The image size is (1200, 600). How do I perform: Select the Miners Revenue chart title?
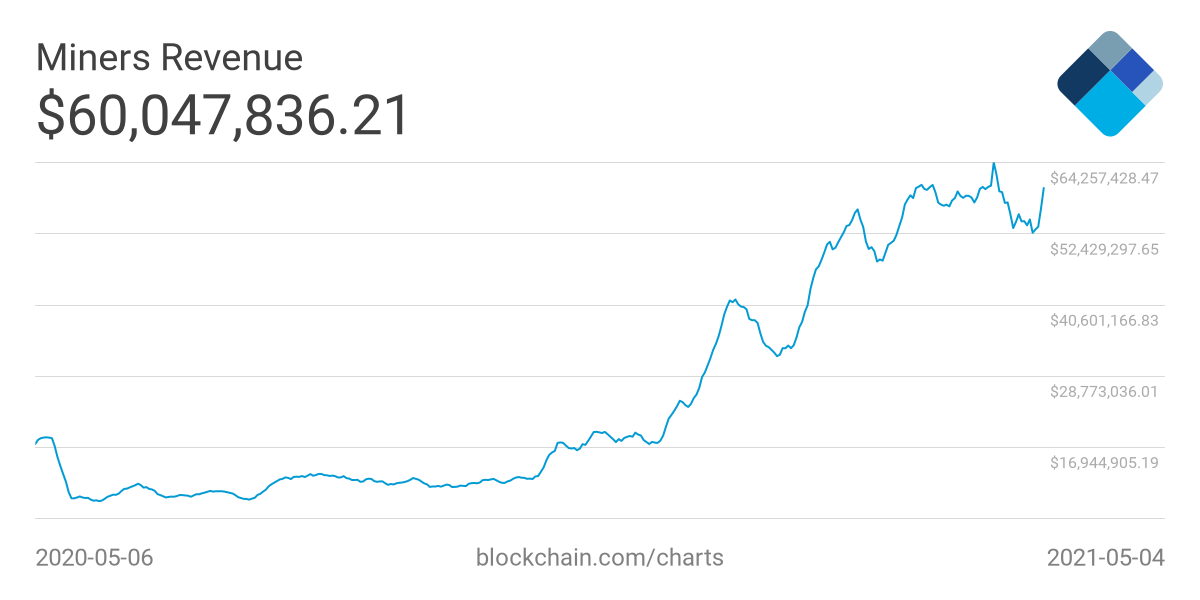point(169,57)
